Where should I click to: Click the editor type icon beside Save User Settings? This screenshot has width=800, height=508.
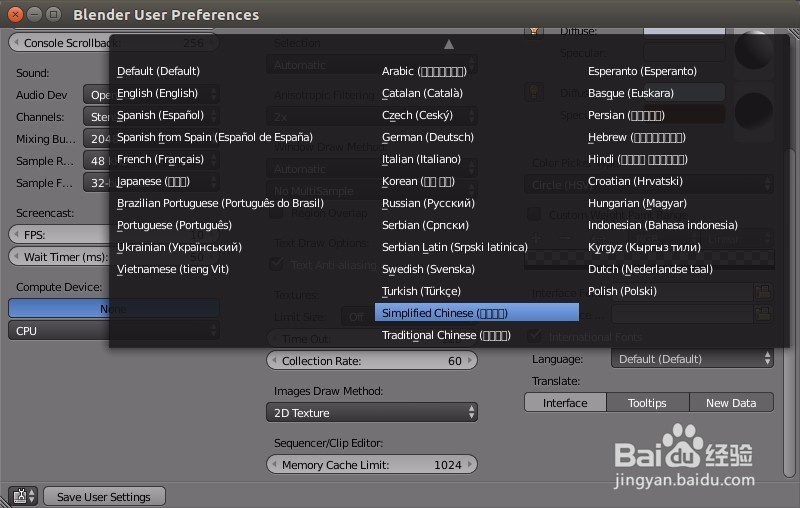[22, 496]
